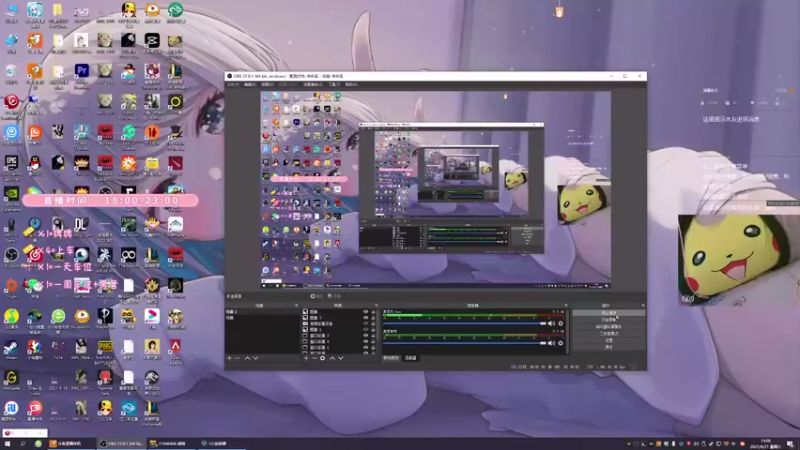Click the first mixer channel's blue volume slider
This screenshot has width=800, height=450.
pyautogui.click(x=464, y=323)
